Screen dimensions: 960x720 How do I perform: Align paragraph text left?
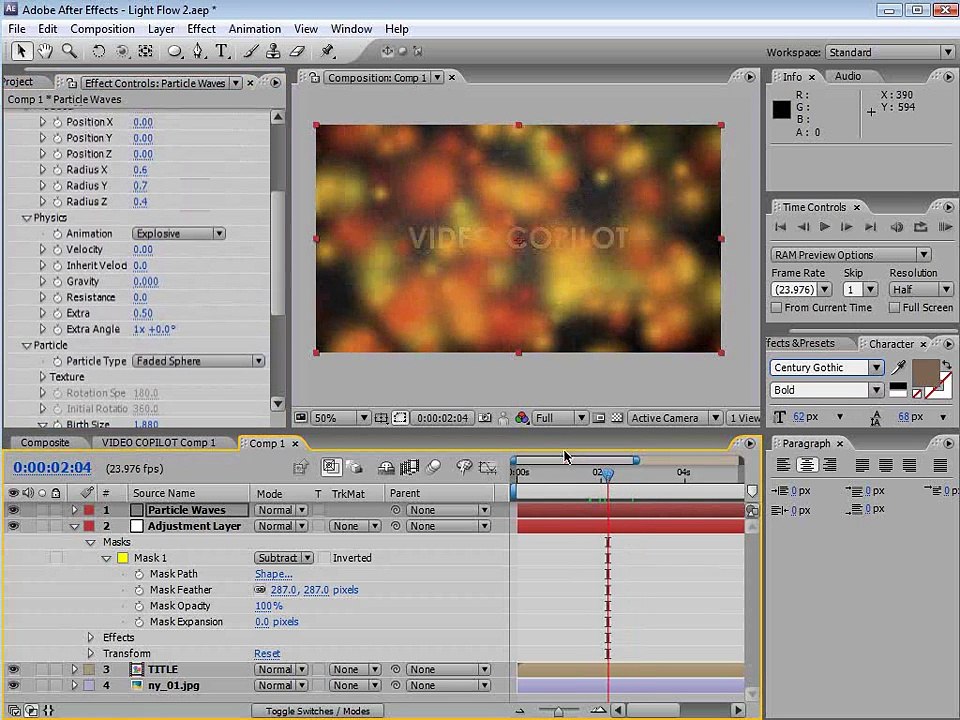coord(782,465)
